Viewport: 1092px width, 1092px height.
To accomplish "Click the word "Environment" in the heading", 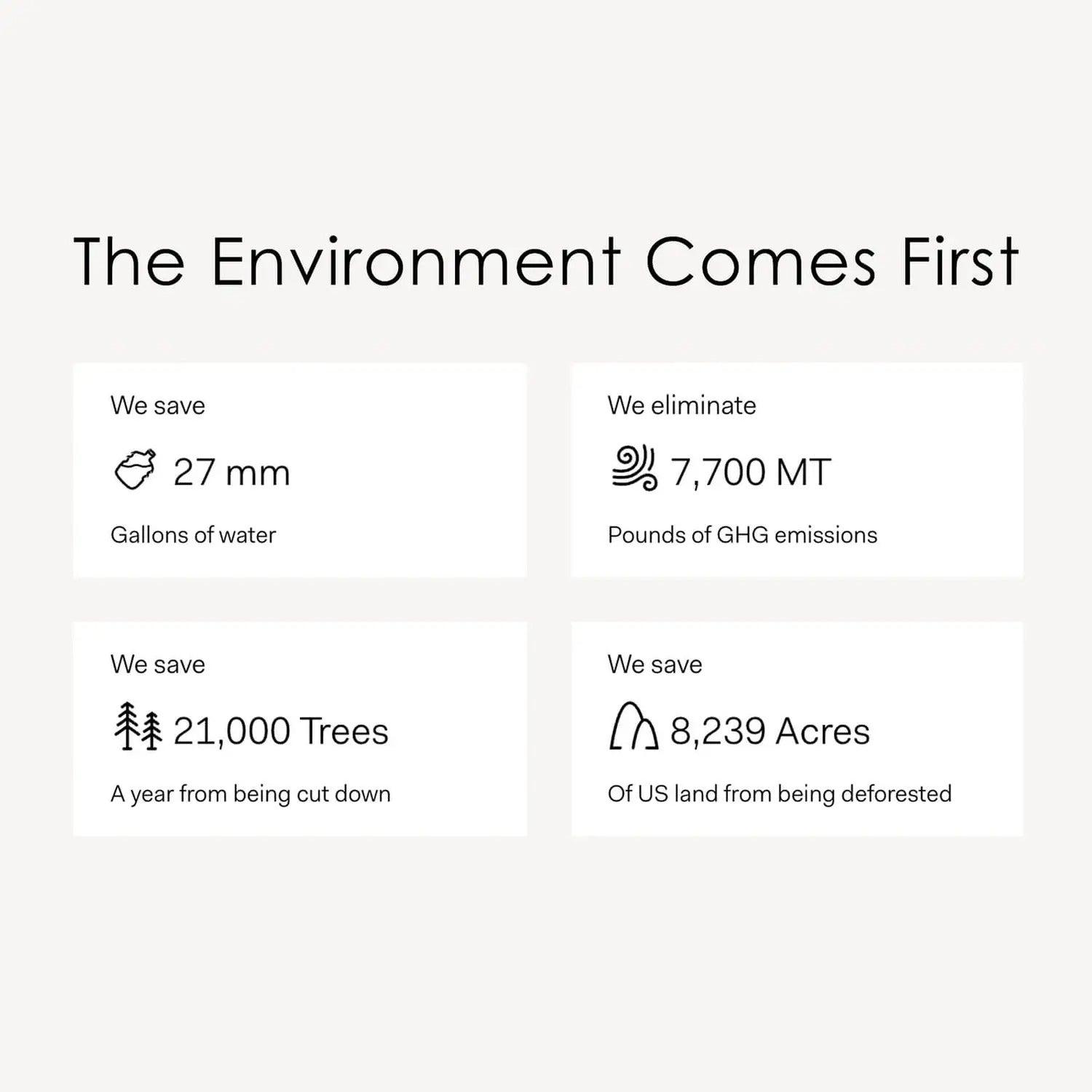I will (x=416, y=261).
